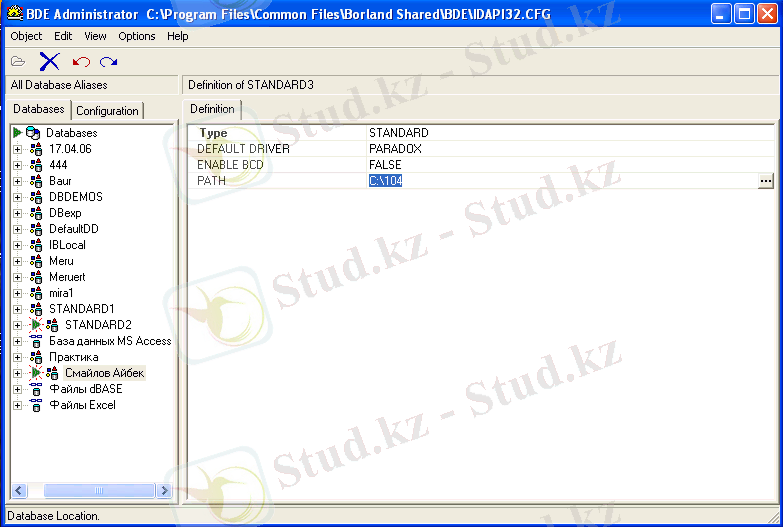Viewport: 783px width, 527px height.
Task: Click the ENABLE BCD property label
Action: (230, 165)
